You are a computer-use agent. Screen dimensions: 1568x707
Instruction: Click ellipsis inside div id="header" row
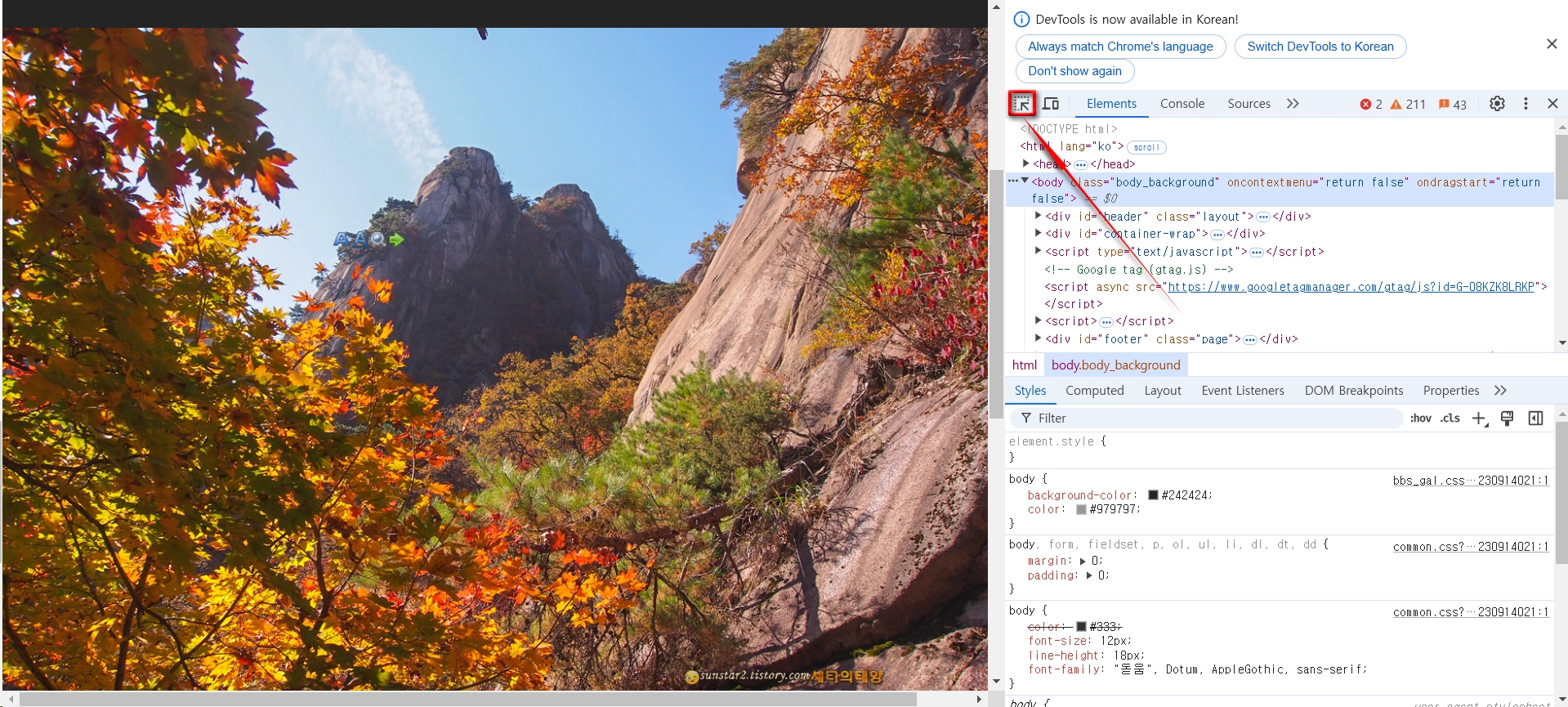(1263, 217)
